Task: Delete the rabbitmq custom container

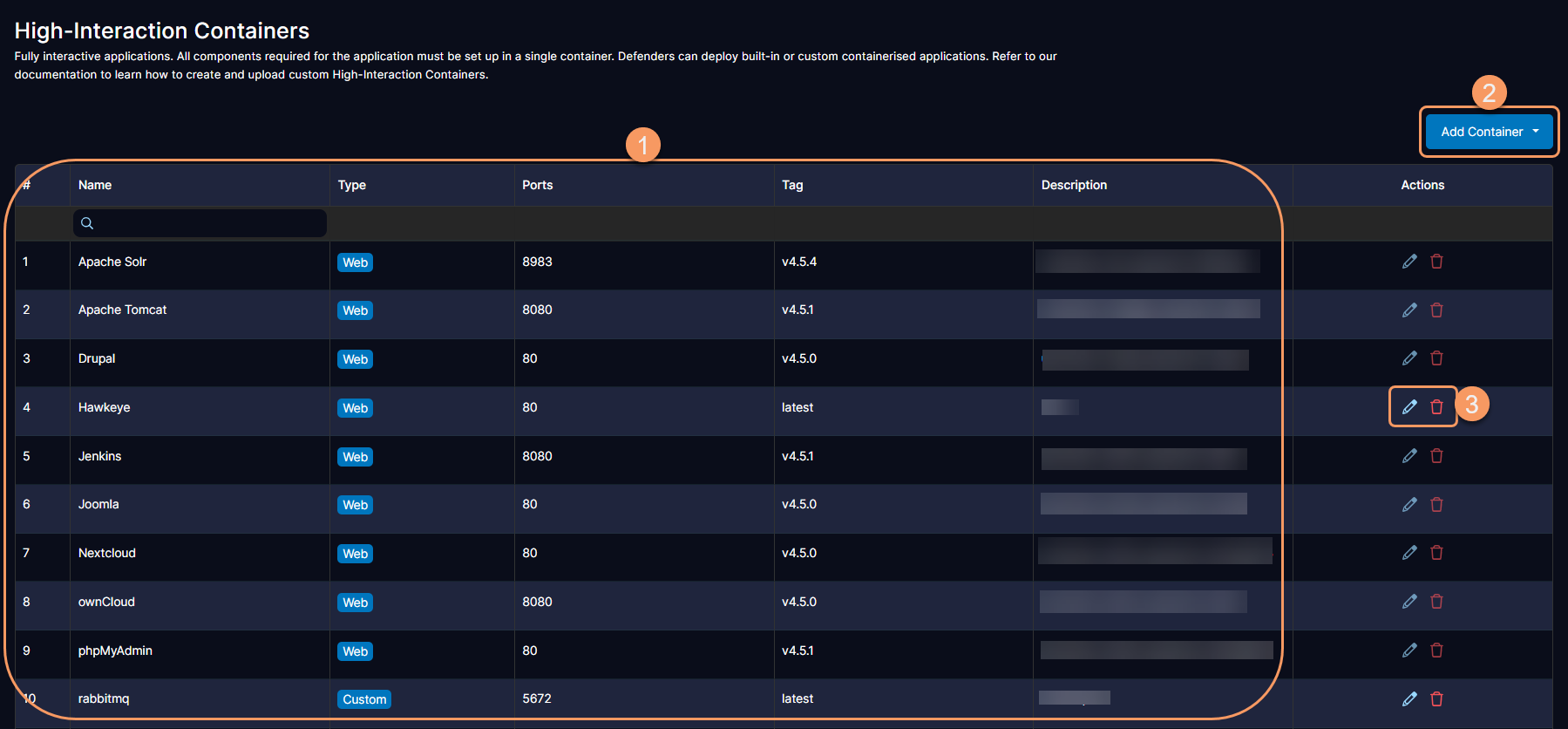Action: [x=1436, y=699]
